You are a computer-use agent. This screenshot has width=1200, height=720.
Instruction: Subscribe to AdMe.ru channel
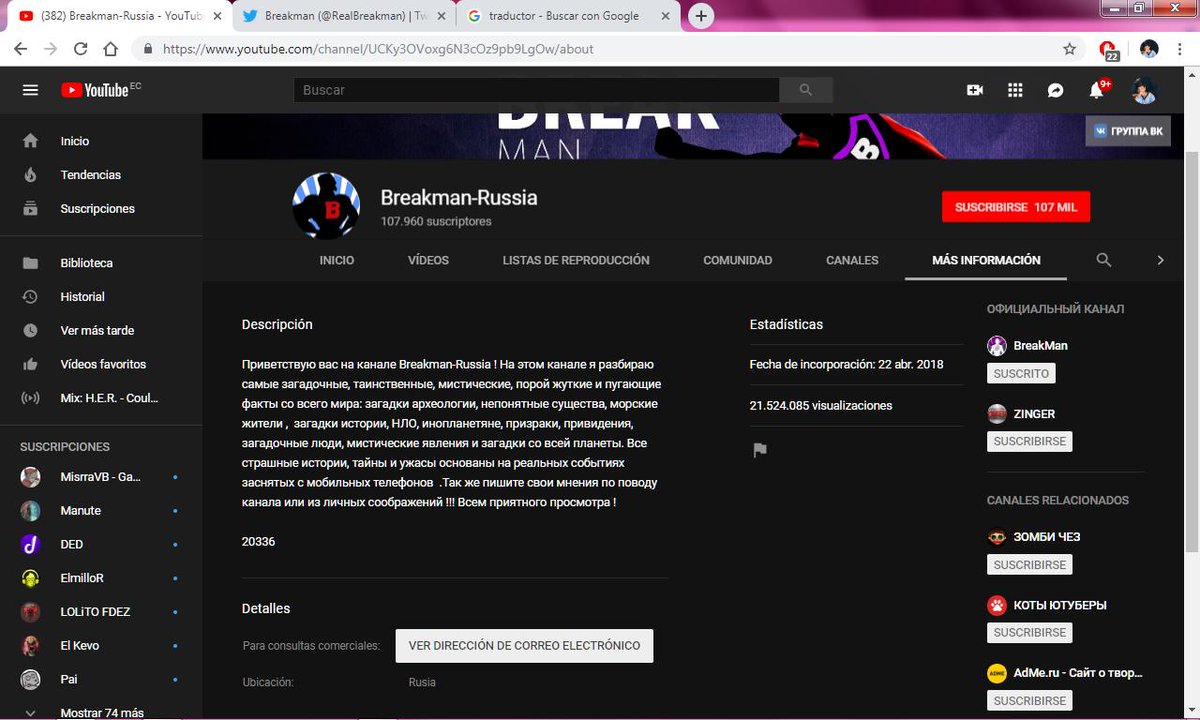1030,701
